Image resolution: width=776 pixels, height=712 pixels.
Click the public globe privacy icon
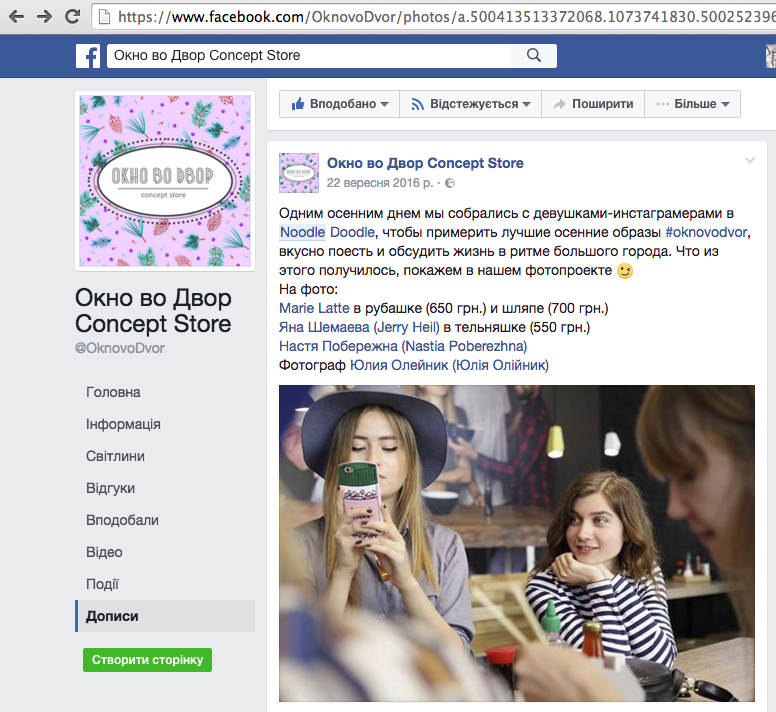(450, 183)
